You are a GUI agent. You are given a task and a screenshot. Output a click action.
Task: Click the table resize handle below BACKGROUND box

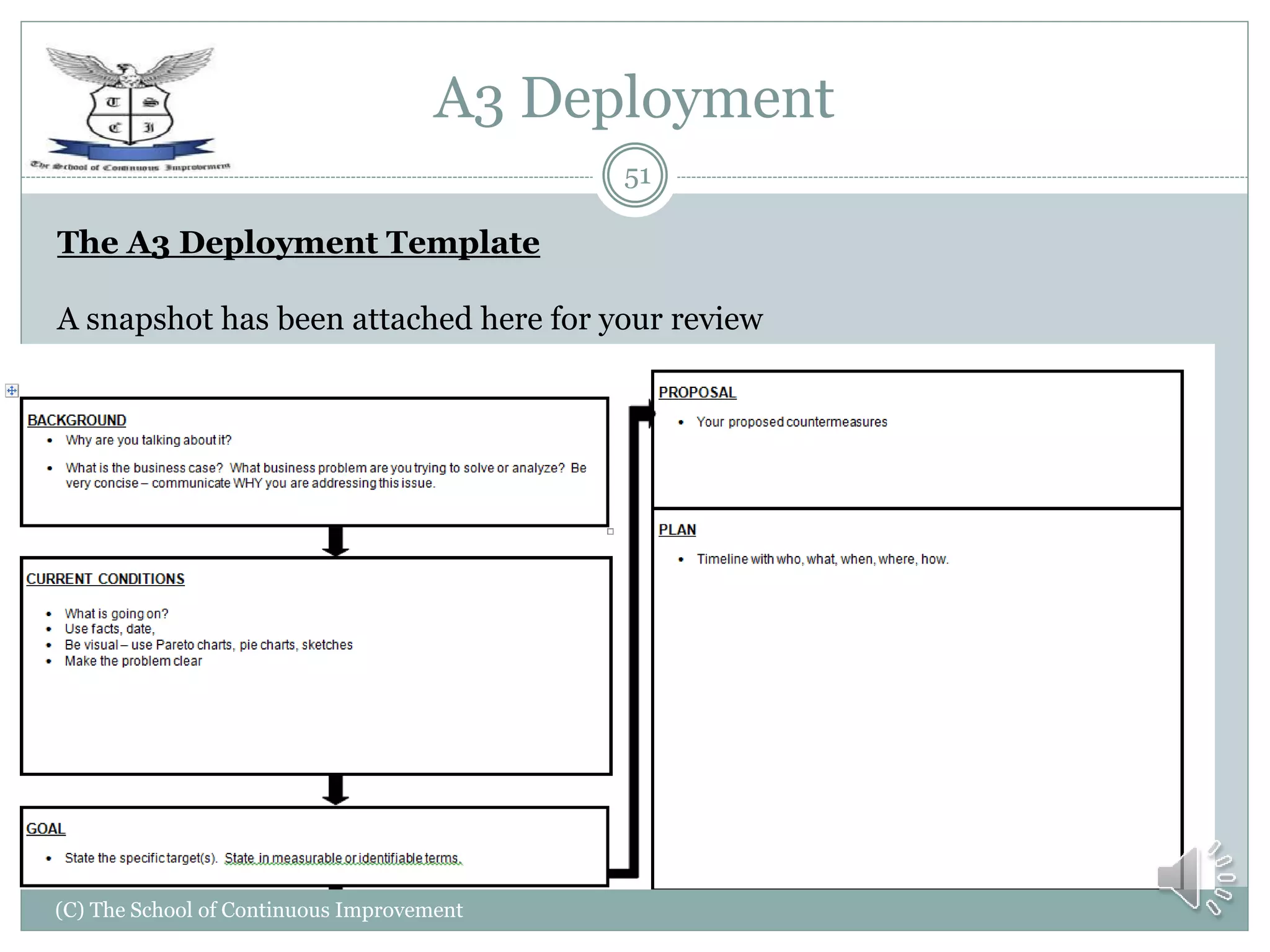[610, 531]
